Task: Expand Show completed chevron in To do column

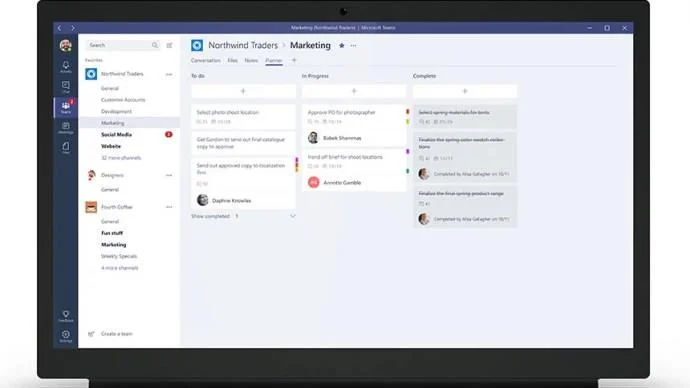Action: (x=293, y=216)
